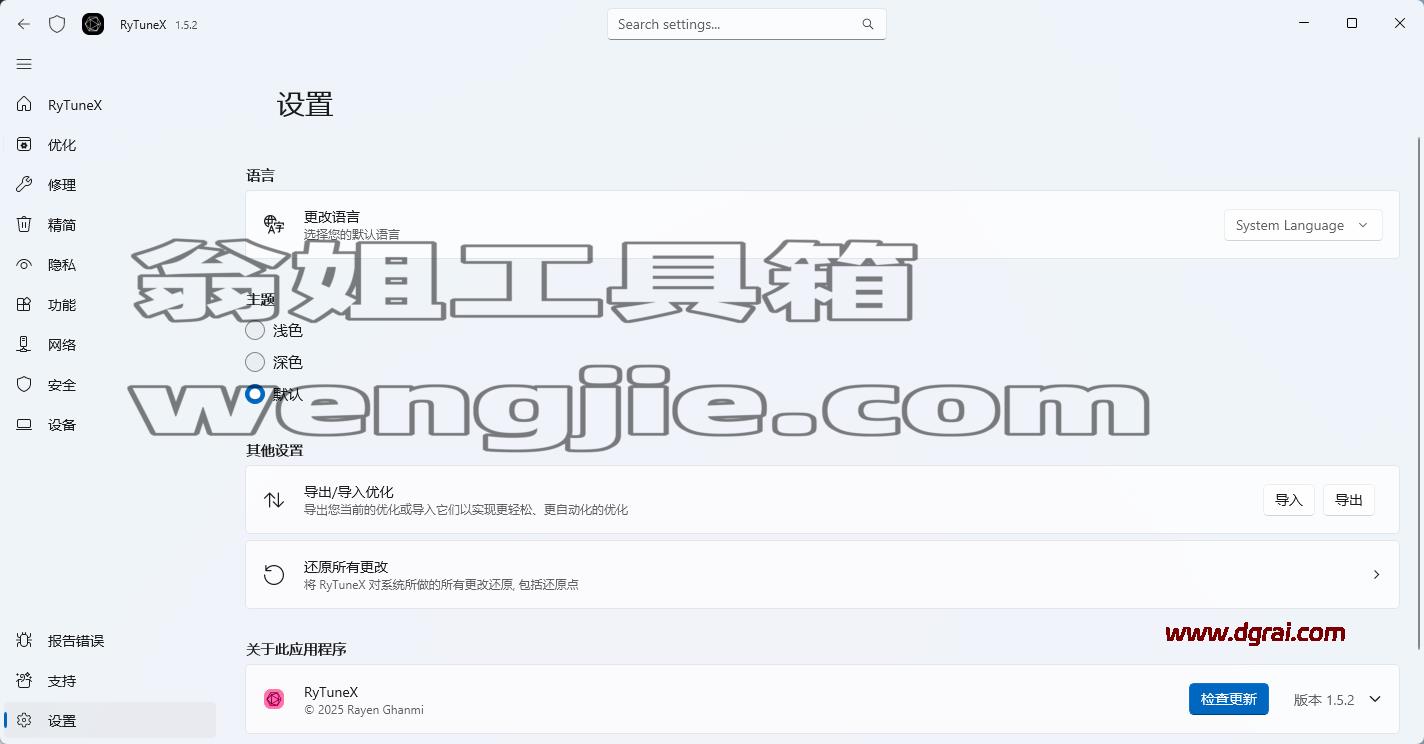The width and height of the screenshot is (1424, 744).
Task: Click the 还原所有更改 title text
Action: pyautogui.click(x=346, y=566)
